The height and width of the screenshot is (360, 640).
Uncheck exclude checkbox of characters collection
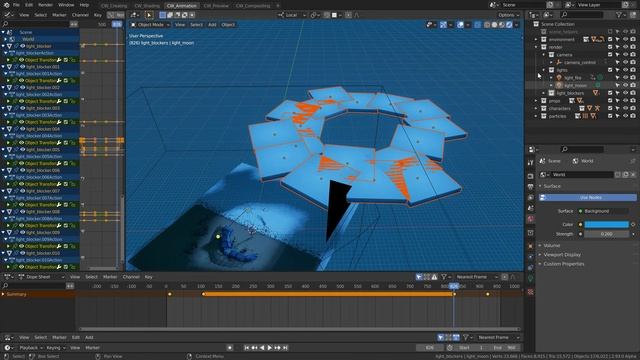[610, 108]
